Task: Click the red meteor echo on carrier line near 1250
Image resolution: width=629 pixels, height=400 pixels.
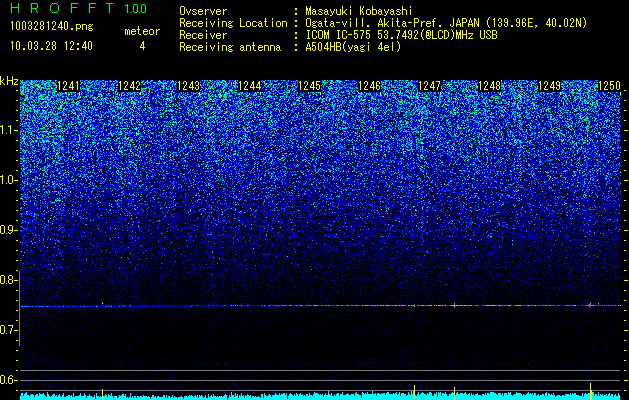Action: [590, 306]
